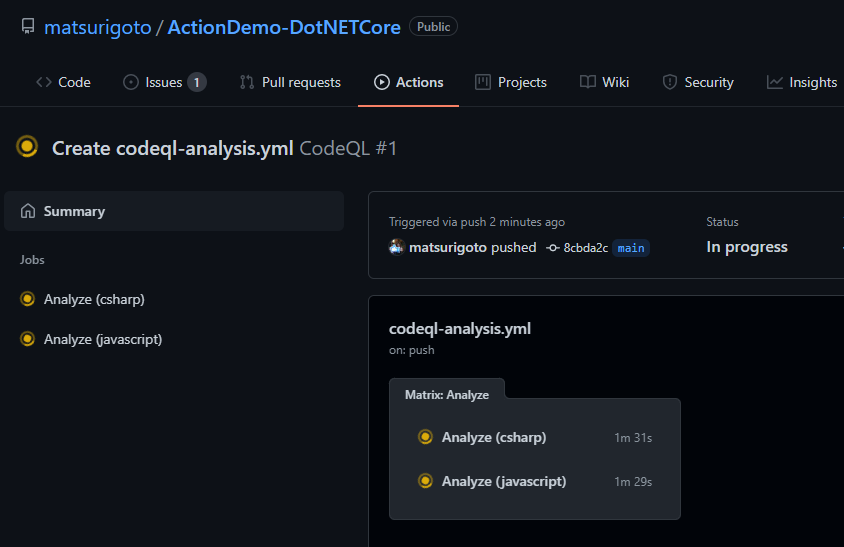The image size is (844, 547).
Task: Click the commit icon beside 8cbda2c
Action: coord(553,248)
